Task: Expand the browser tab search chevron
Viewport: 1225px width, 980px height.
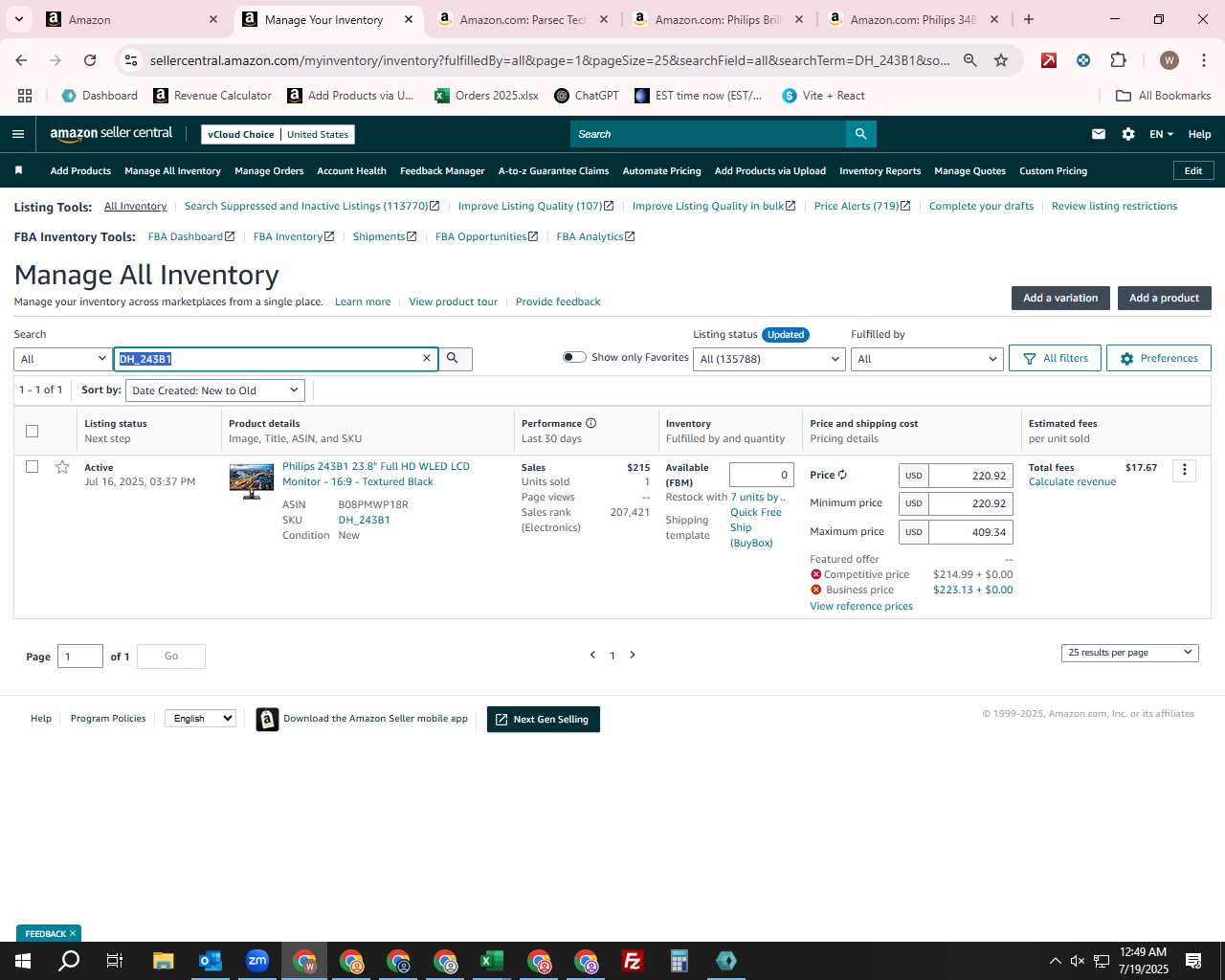Action: pyautogui.click(x=18, y=19)
